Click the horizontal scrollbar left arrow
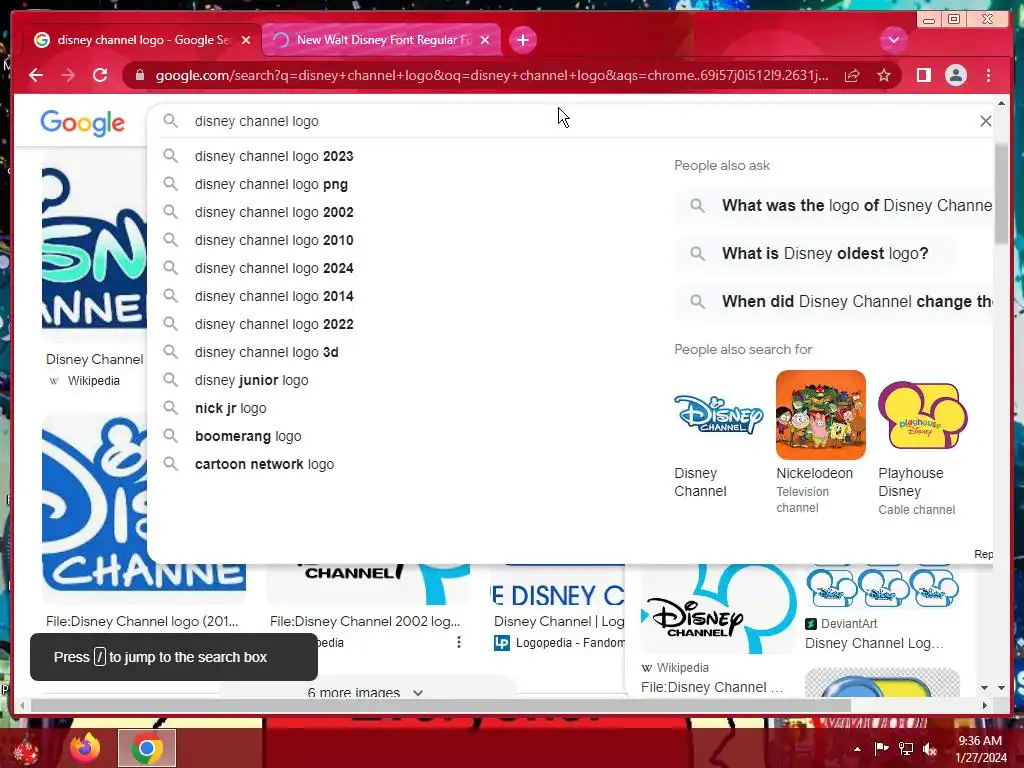 pyautogui.click(x=22, y=705)
